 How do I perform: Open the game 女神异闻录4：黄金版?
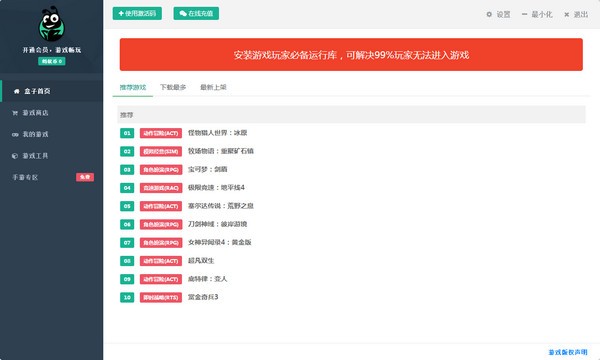click(220, 242)
